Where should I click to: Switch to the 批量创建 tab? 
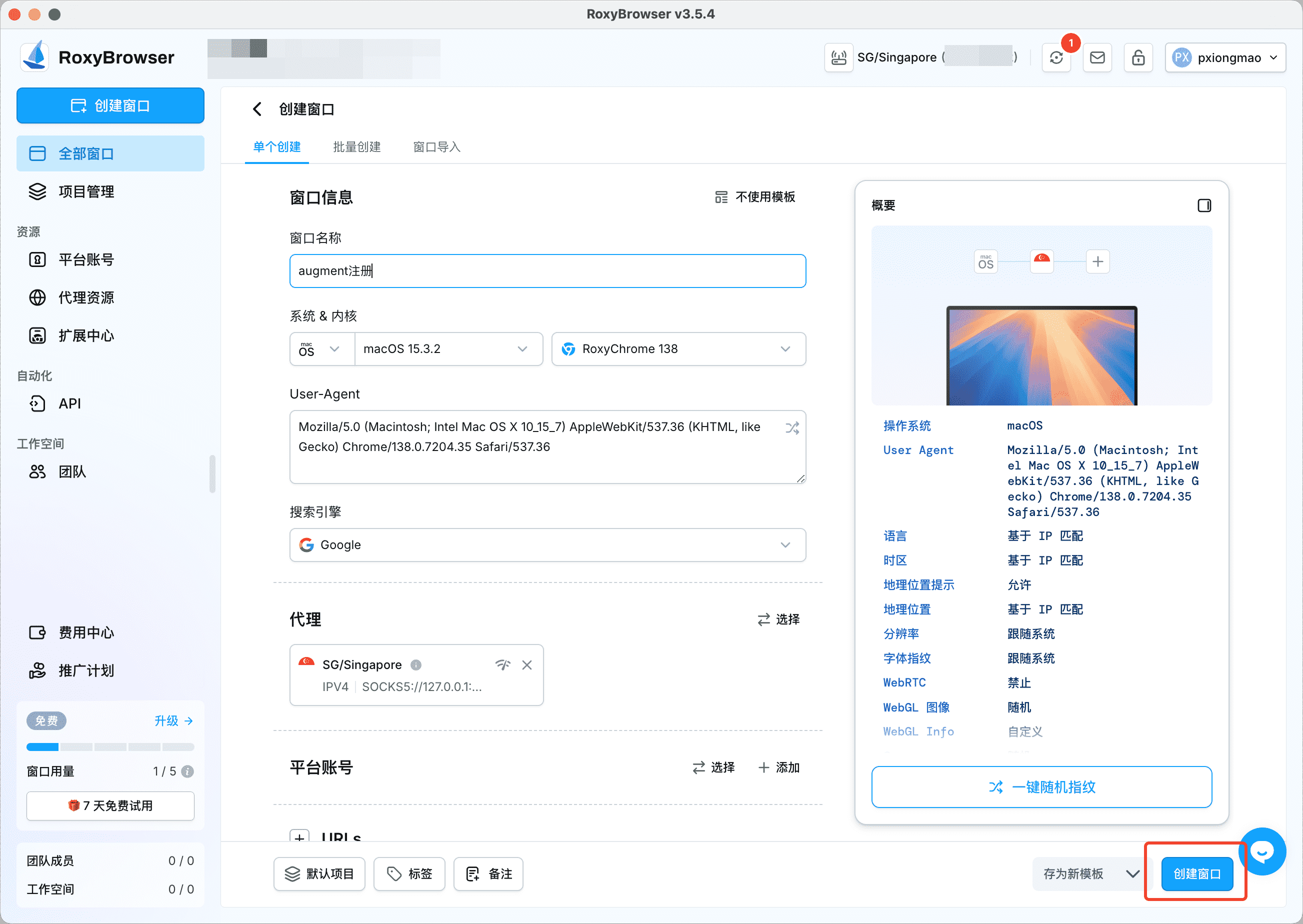[356, 147]
